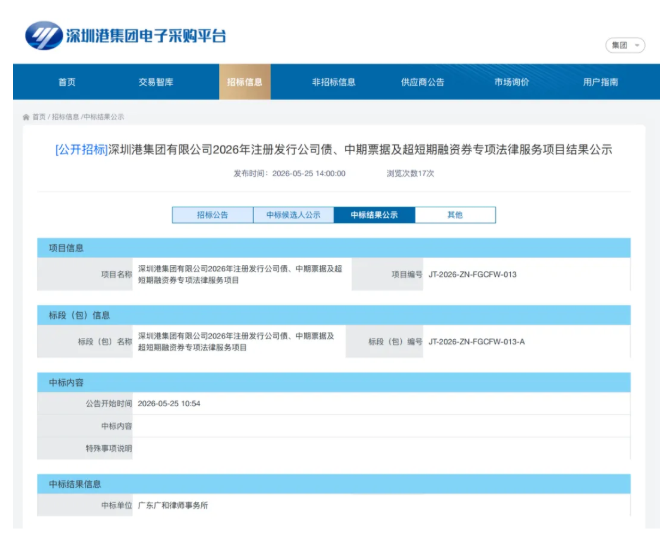This screenshot has width=670, height=560.
Task: Open the 非招标信息 navigation item
Action: point(334,82)
